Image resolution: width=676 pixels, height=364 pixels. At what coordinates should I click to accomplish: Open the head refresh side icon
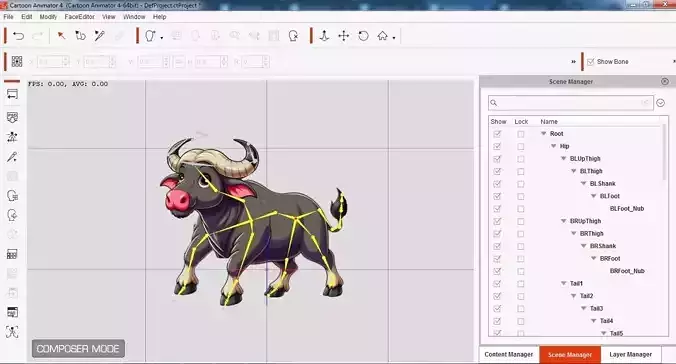click(13, 215)
